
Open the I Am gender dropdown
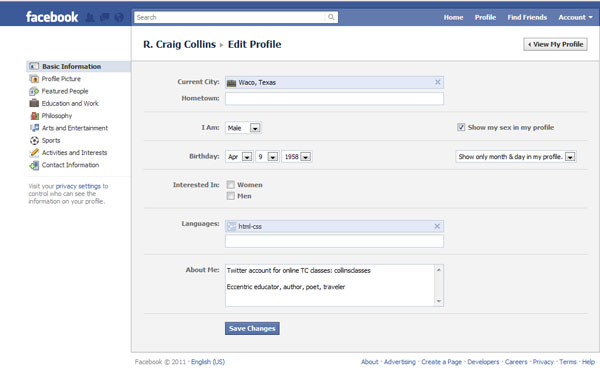tap(243, 128)
